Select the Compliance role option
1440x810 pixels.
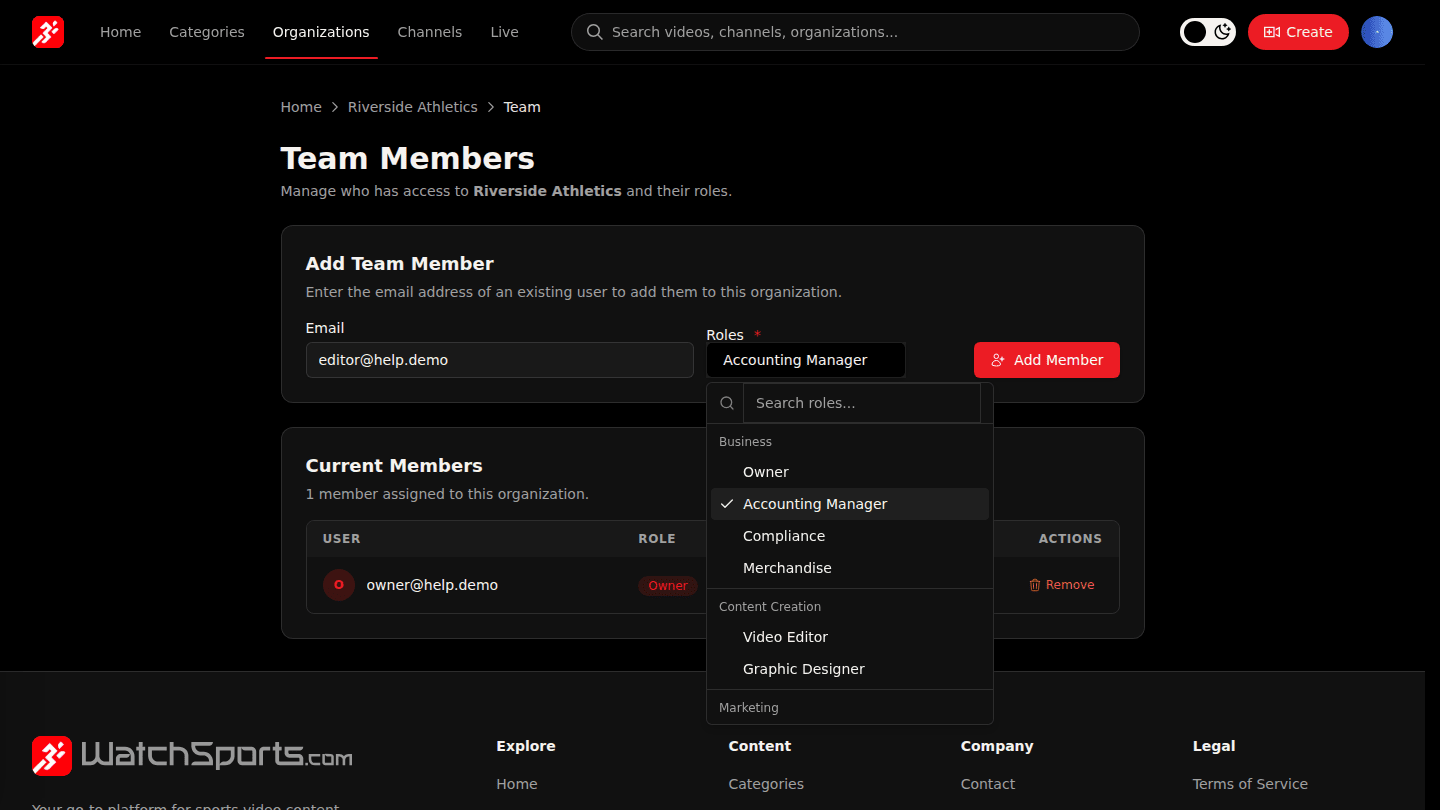click(850, 536)
